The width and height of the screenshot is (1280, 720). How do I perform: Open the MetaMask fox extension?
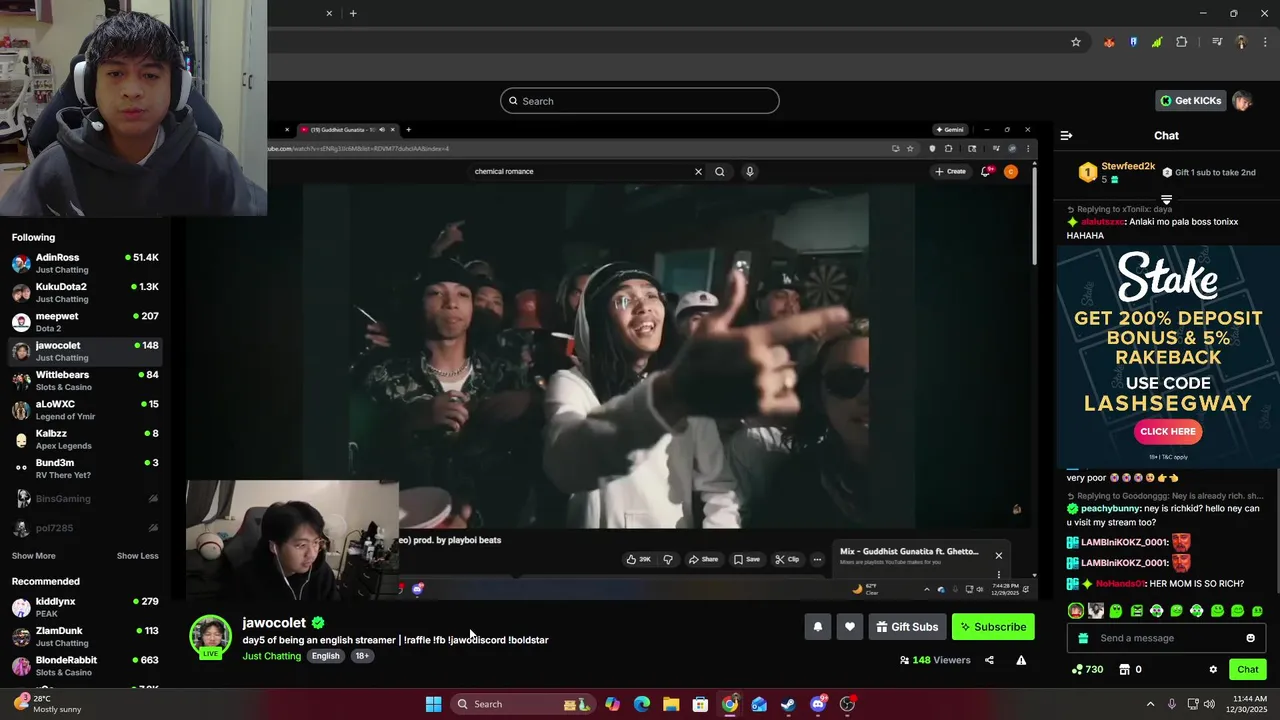click(1109, 42)
